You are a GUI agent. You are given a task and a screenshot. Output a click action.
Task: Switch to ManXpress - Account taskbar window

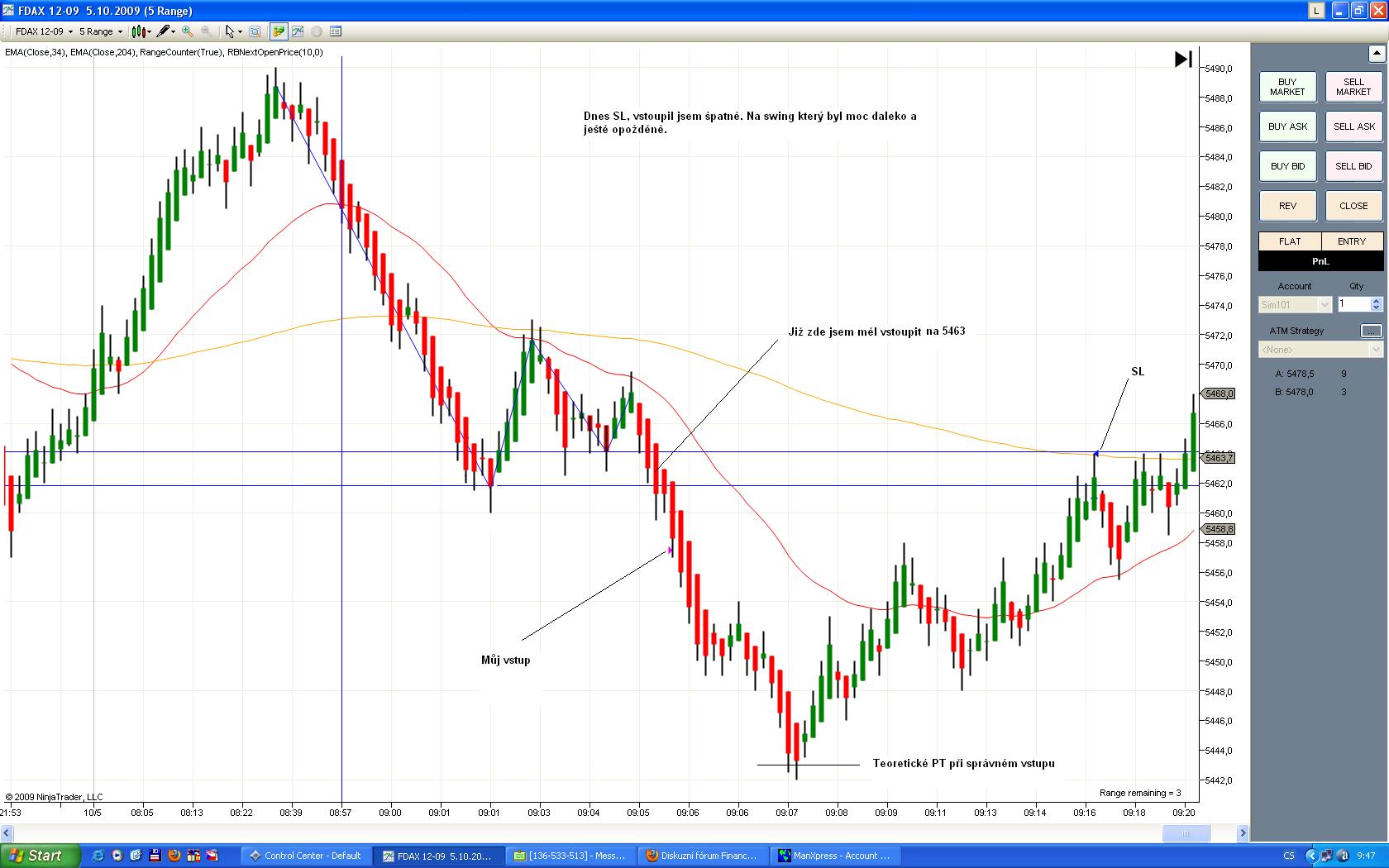pos(835,856)
